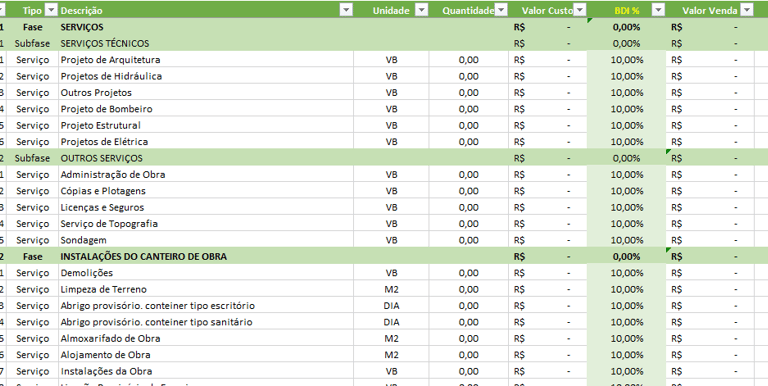Select quantity '0,00' for Administração de Obra
The height and width of the screenshot is (386, 768).
[x=469, y=174]
